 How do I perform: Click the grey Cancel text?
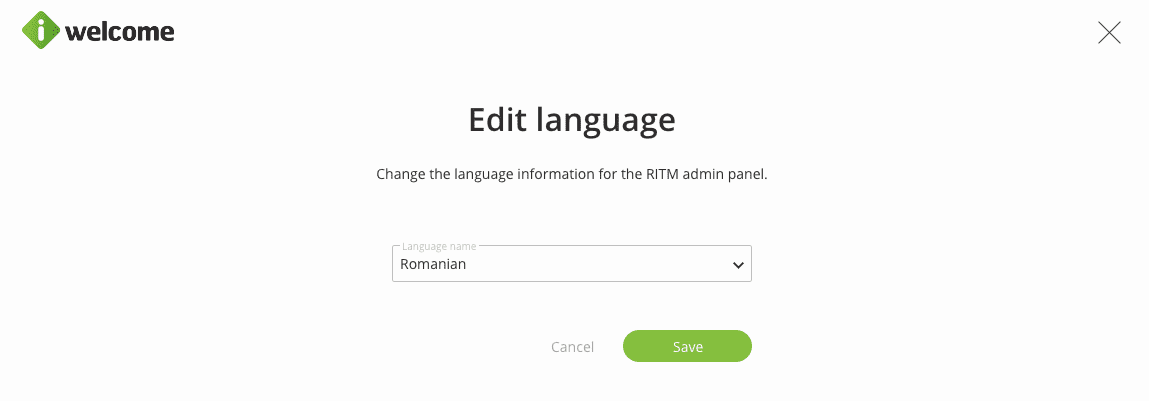pos(572,347)
